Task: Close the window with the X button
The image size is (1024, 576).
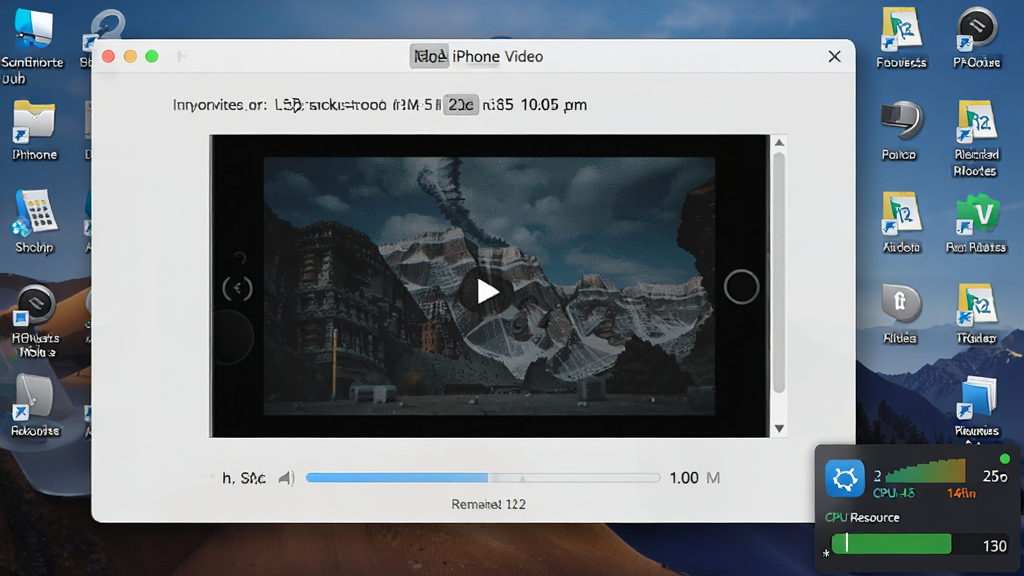Action: coord(834,57)
